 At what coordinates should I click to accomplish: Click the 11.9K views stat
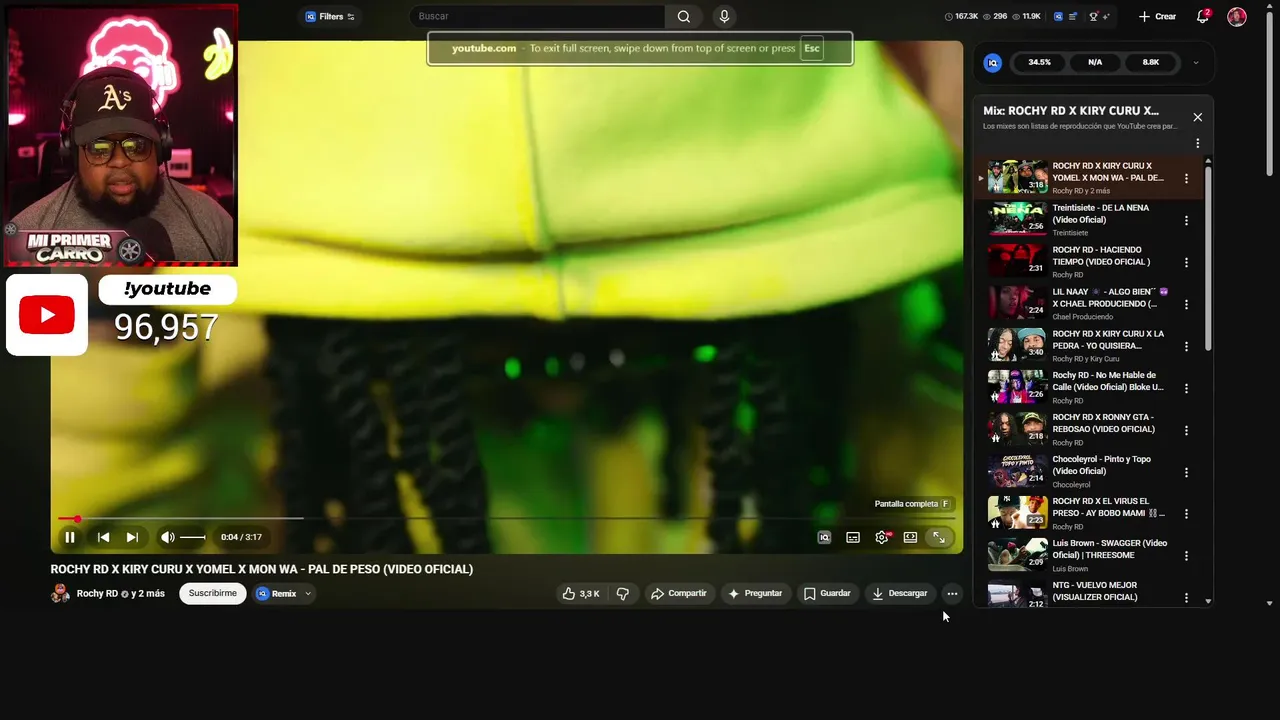[x=1027, y=16]
